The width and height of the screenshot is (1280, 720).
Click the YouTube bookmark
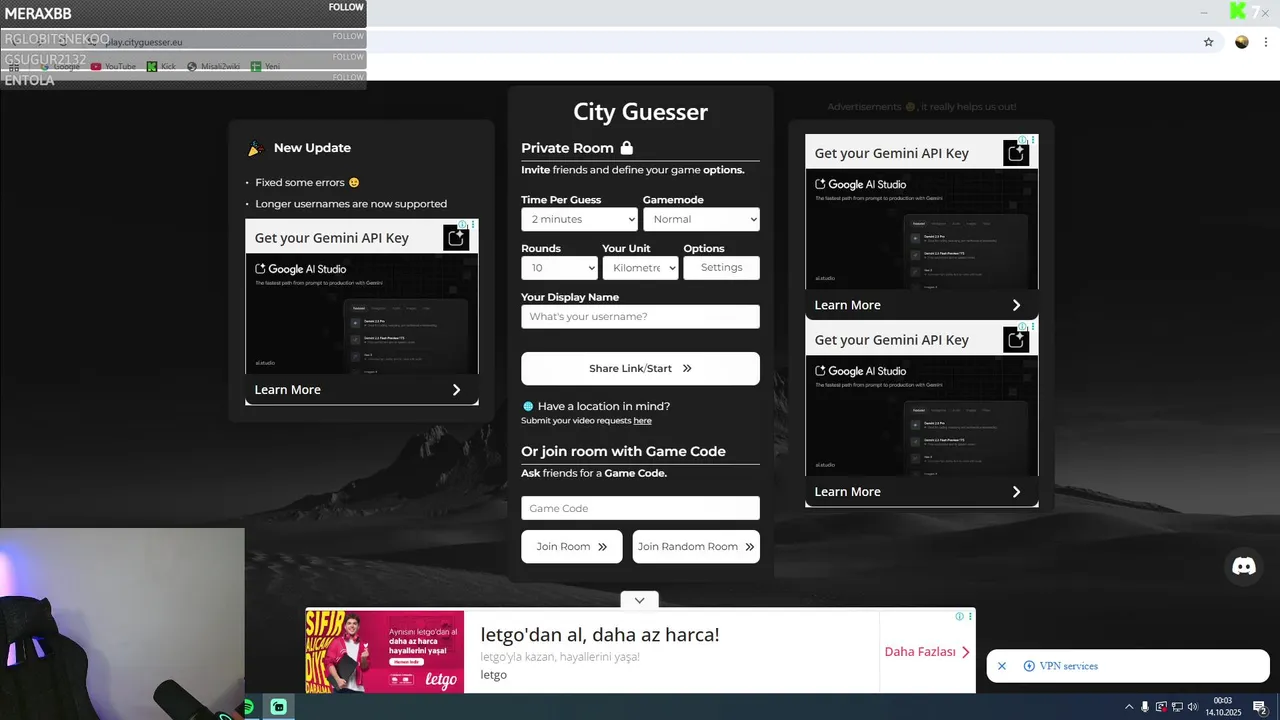click(113, 66)
